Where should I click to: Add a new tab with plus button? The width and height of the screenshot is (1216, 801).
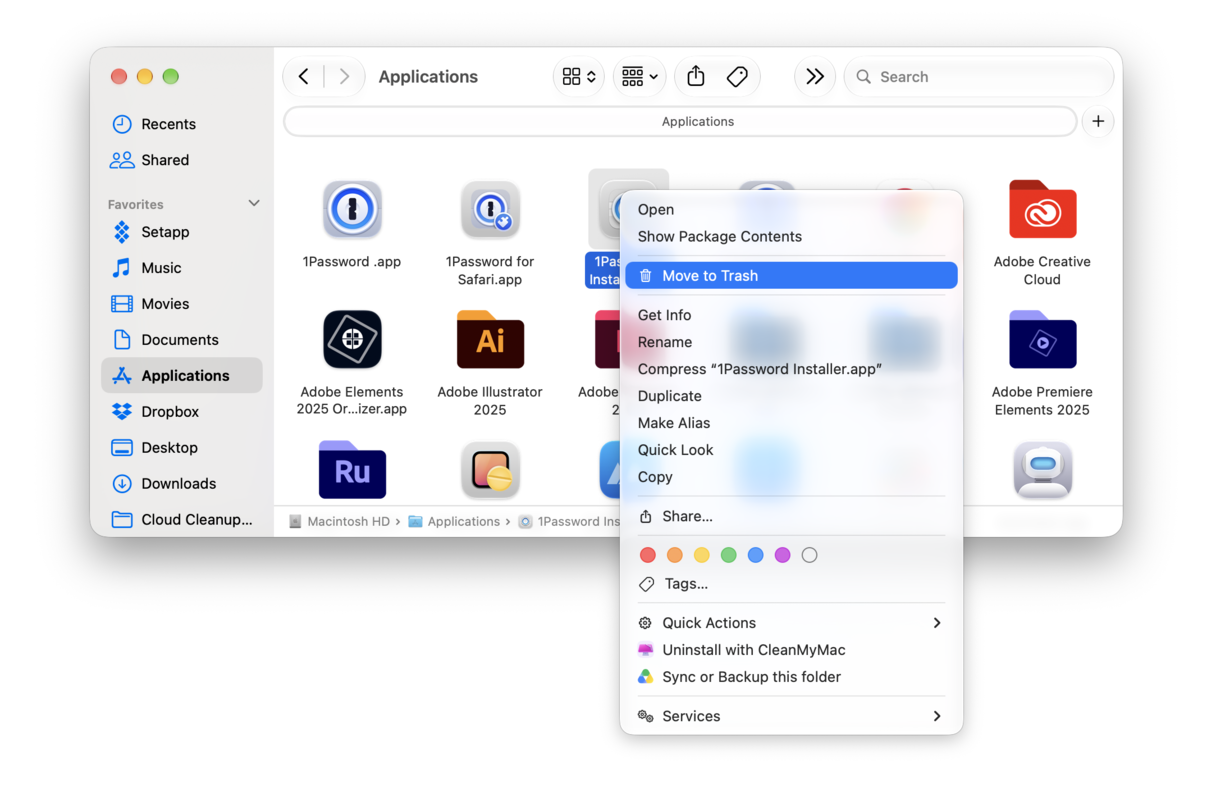1098,121
